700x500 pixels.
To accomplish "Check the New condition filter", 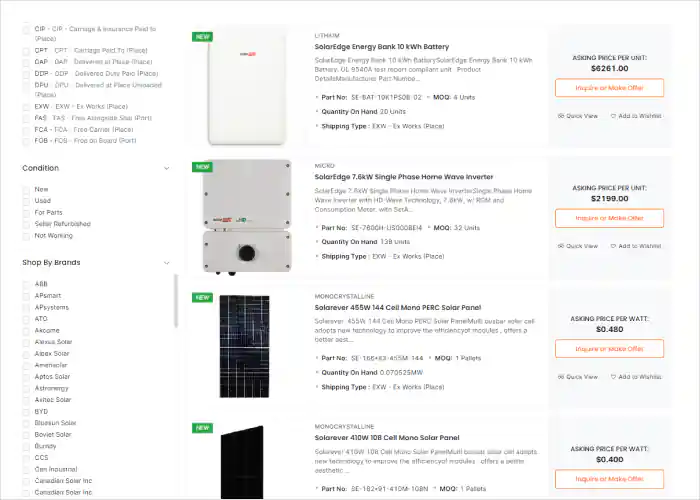I will (26, 190).
